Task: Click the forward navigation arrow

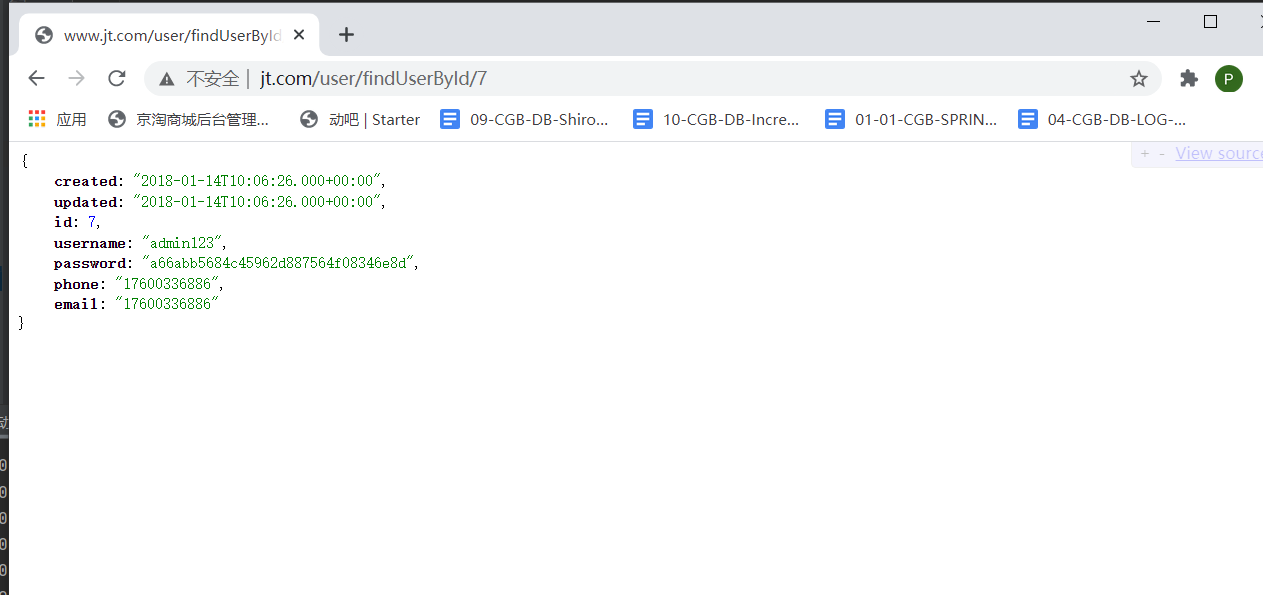Action: coord(76,78)
